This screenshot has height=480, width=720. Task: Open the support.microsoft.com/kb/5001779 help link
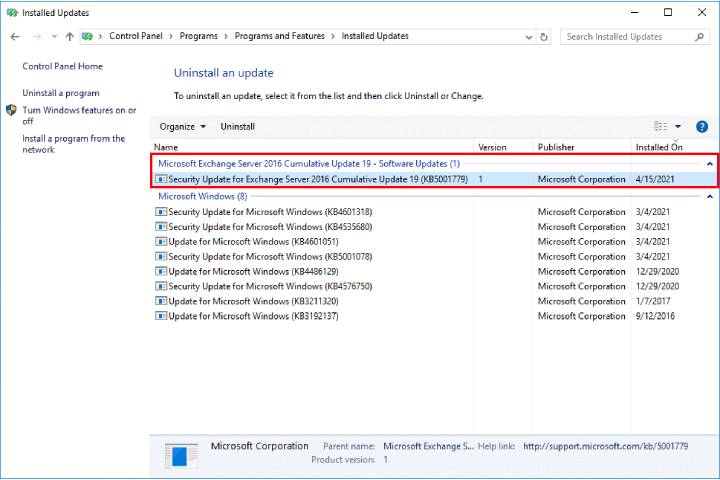coord(606,446)
